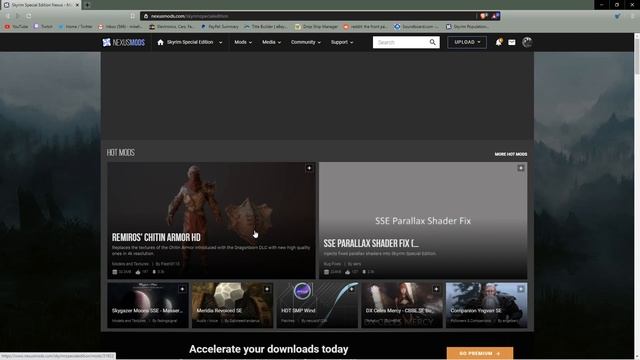Image resolution: width=640 pixels, height=360 pixels.
Task: Click the endorsements thumbs-up on Parallax Shader Fix
Action: pos(348,272)
